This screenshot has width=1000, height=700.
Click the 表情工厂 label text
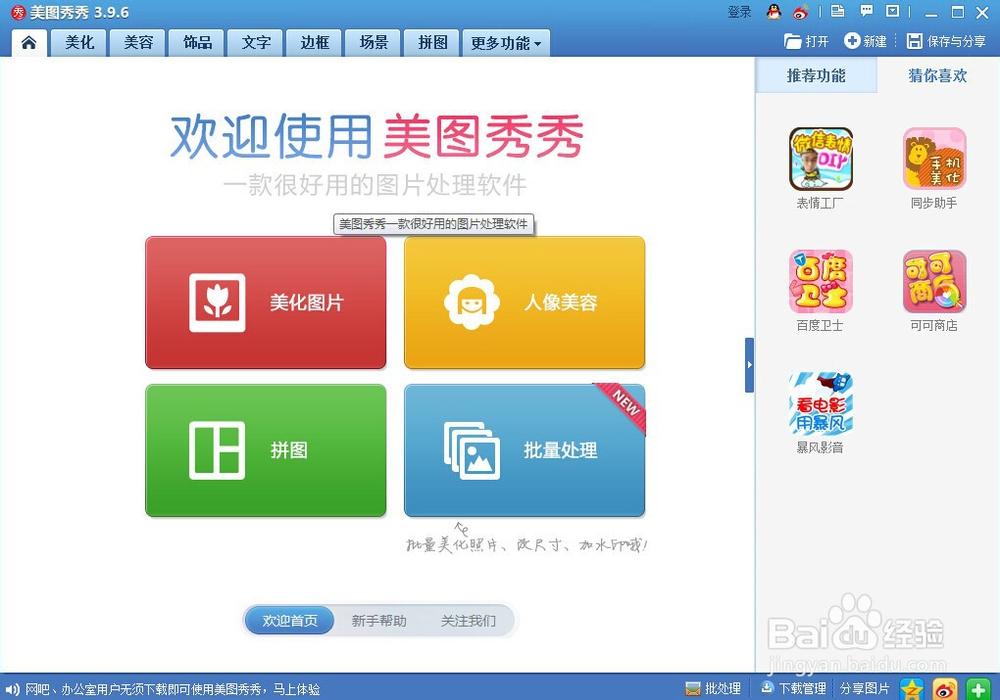pos(820,203)
